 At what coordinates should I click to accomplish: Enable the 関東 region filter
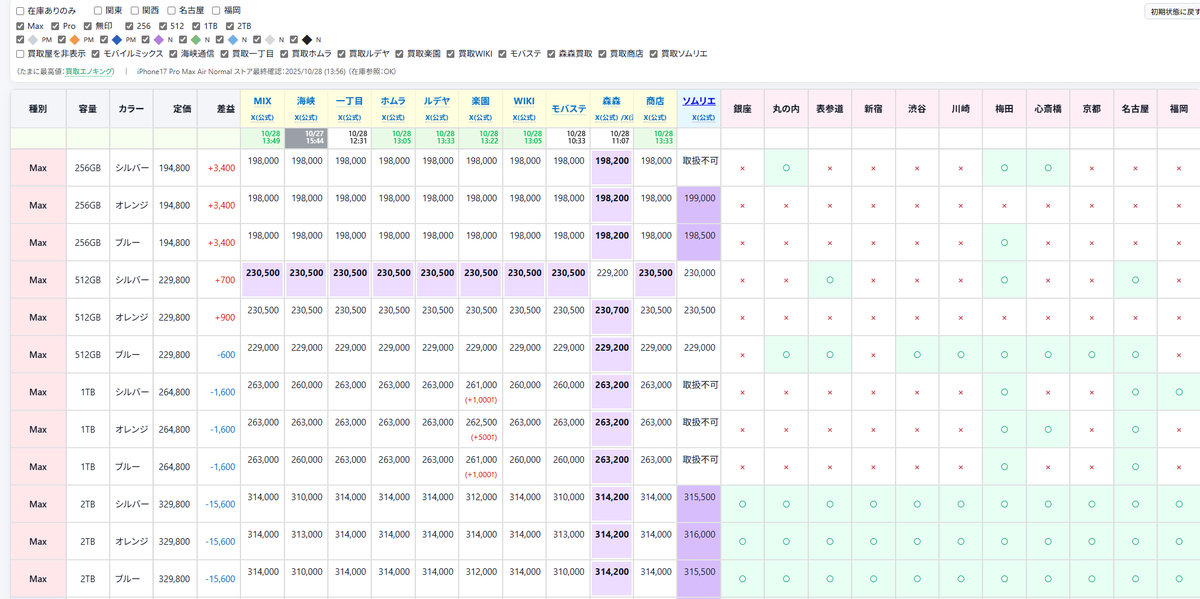(x=98, y=11)
